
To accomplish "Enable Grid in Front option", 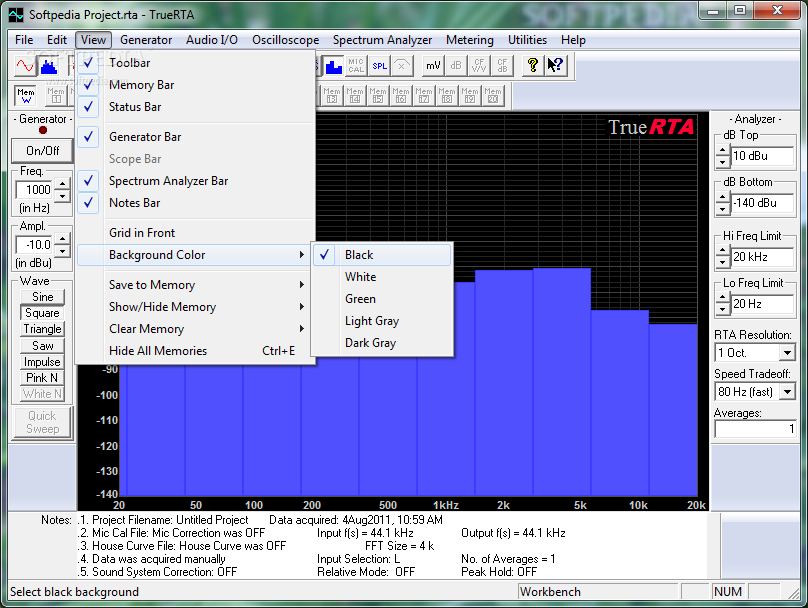I will (x=196, y=233).
